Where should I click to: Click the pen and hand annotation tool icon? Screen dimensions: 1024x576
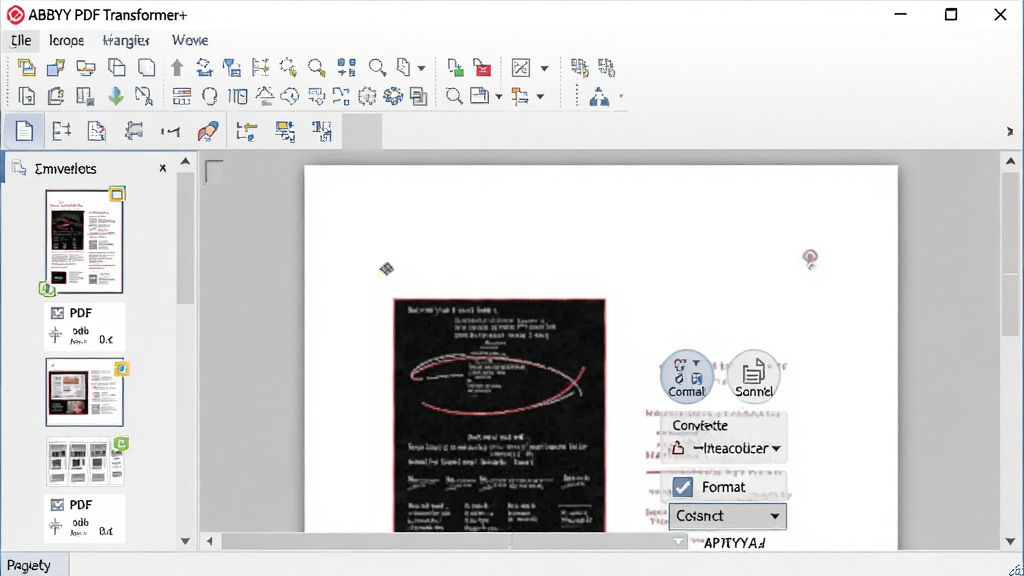[x=208, y=131]
